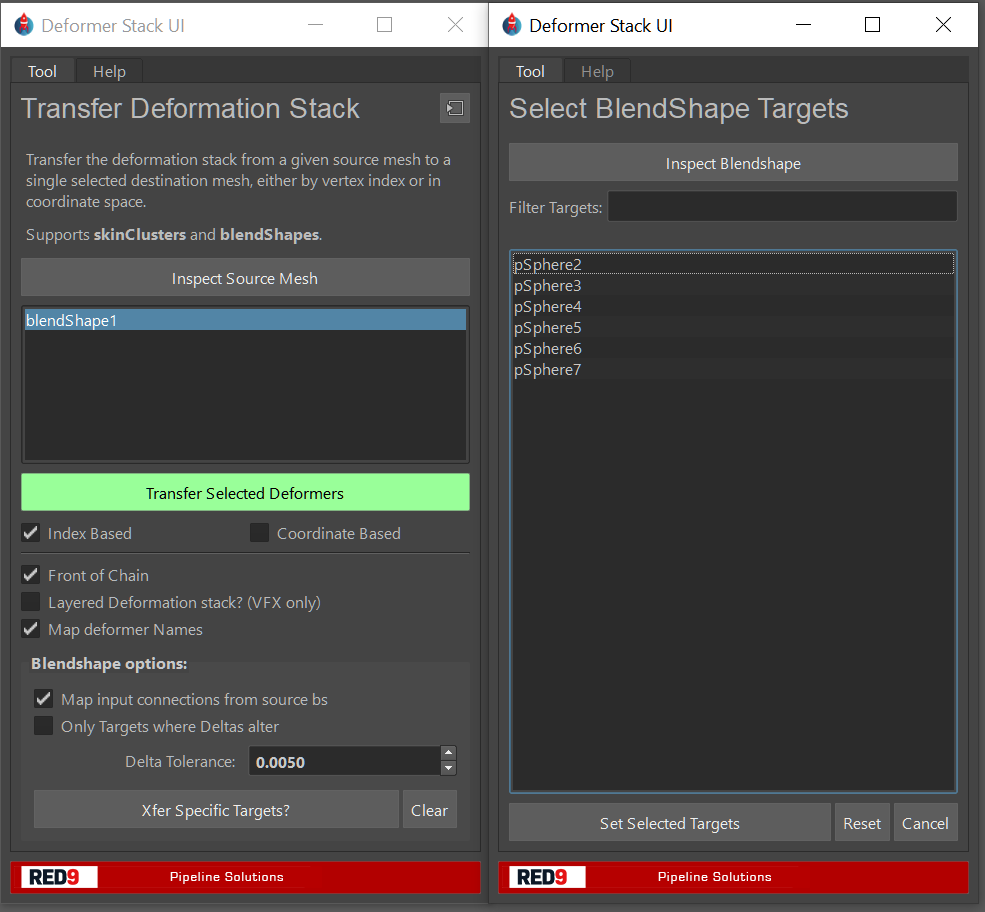Click Red9 app icon in right window title bar
Image resolution: width=985 pixels, height=912 pixels.
[512, 25]
